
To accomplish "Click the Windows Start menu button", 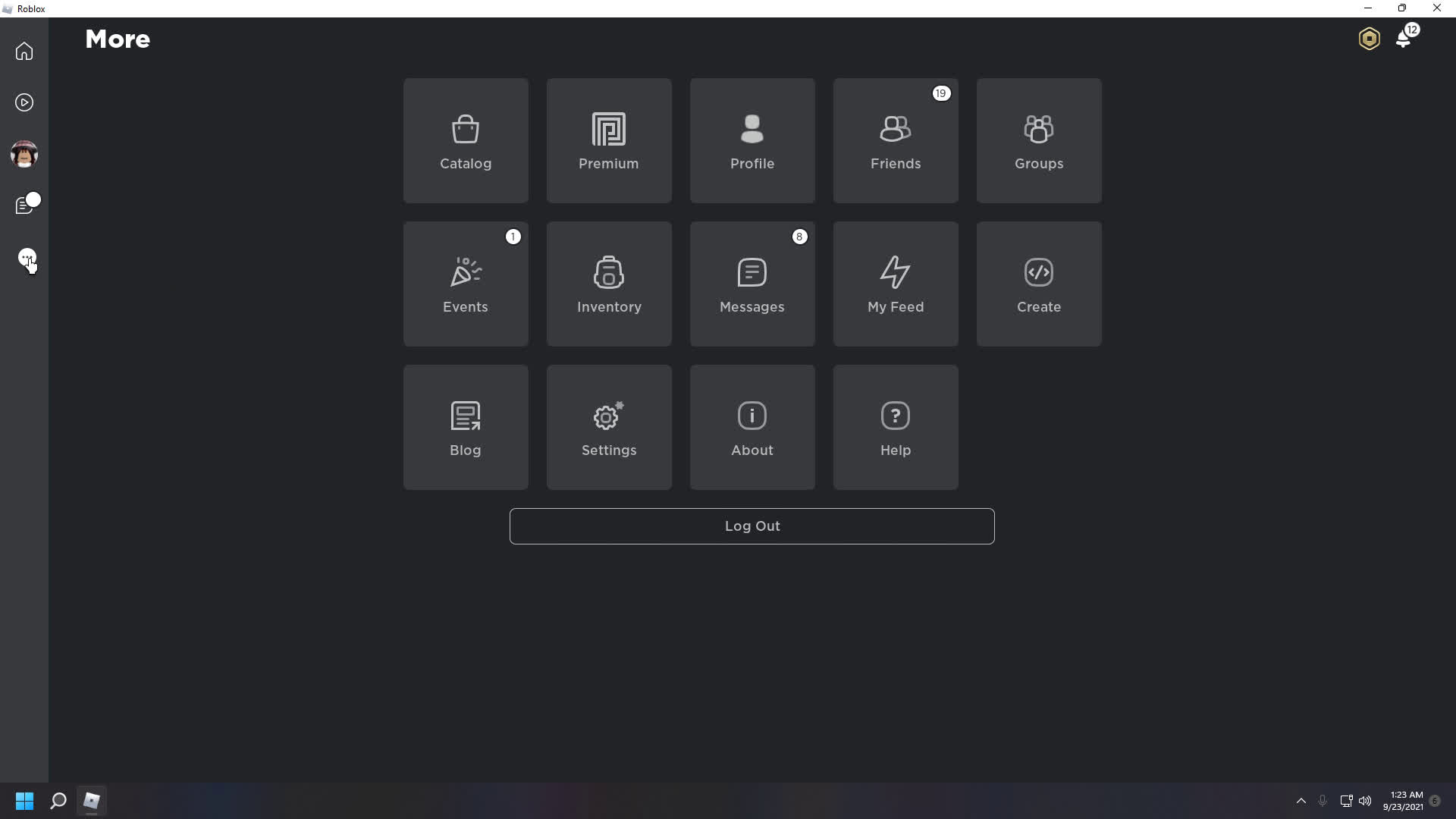I will click(24, 801).
